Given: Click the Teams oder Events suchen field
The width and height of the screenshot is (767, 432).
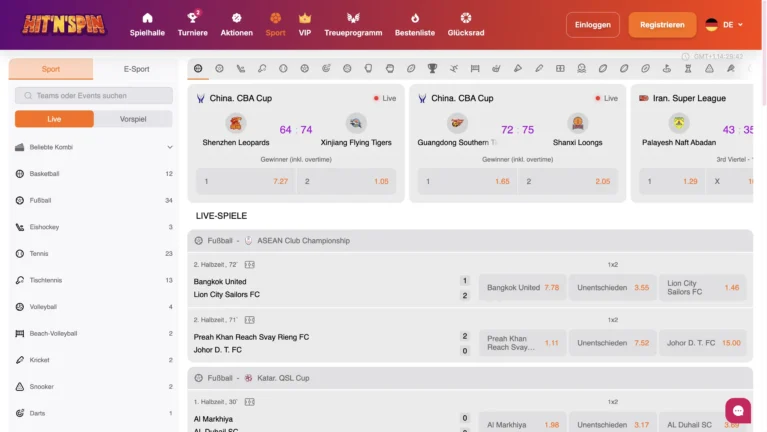Looking at the screenshot, I should click(94, 95).
